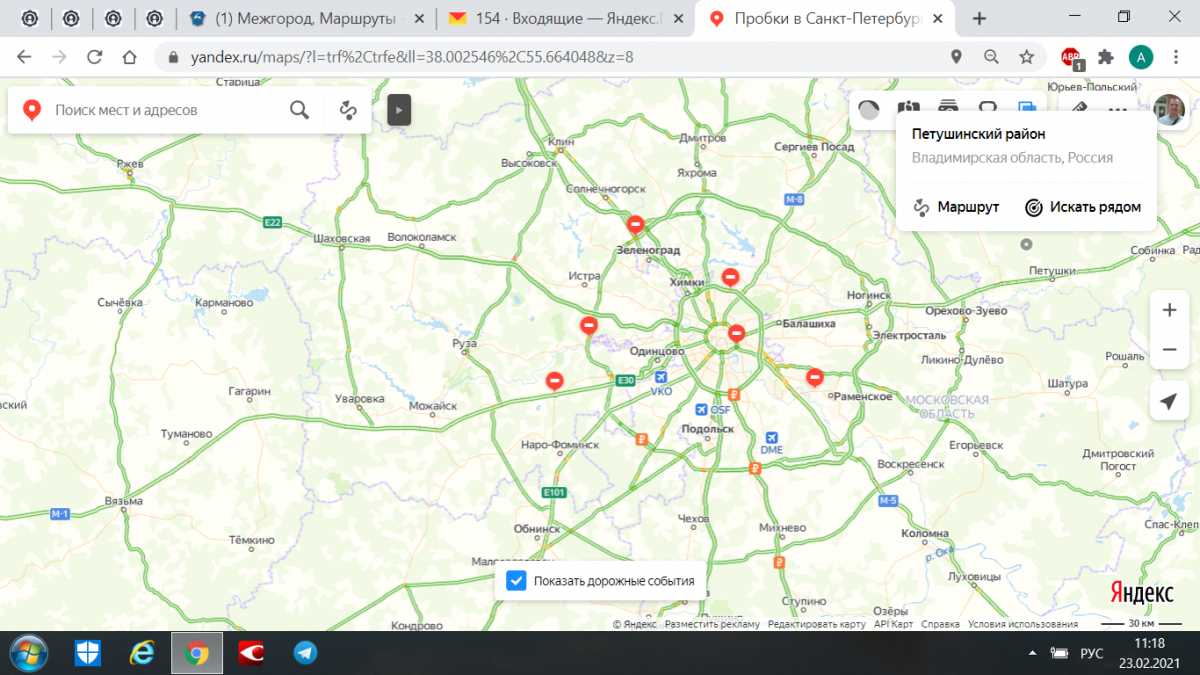Click the gray location dot near Петушки
1200x675 pixels.
[1026, 244]
